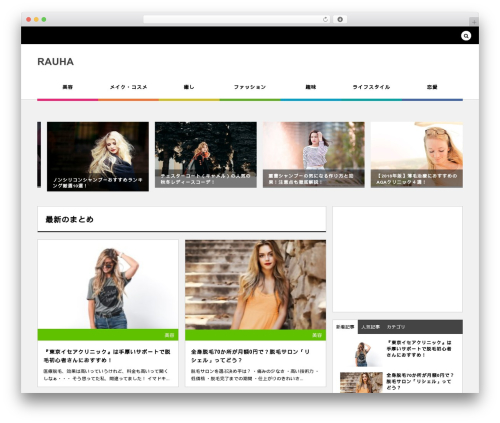Open the 重曹シャンプー slide
The height and width of the screenshot is (423, 500).
(314, 155)
